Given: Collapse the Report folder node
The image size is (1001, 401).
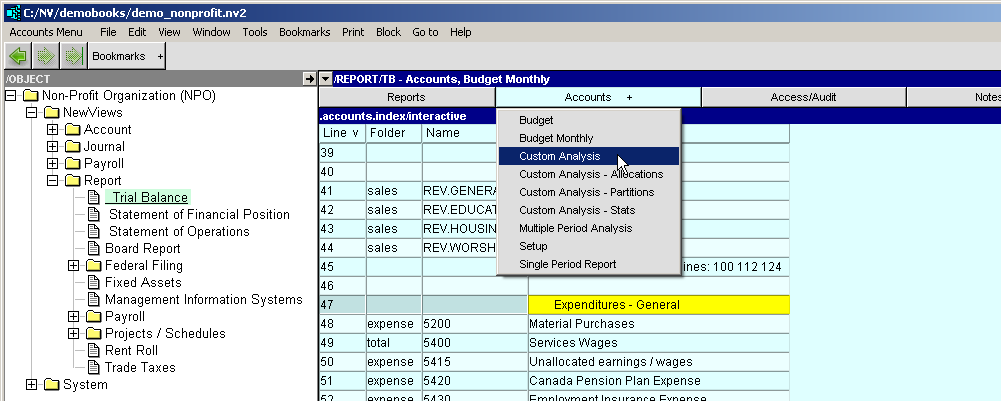Looking at the screenshot, I should click(x=53, y=181).
